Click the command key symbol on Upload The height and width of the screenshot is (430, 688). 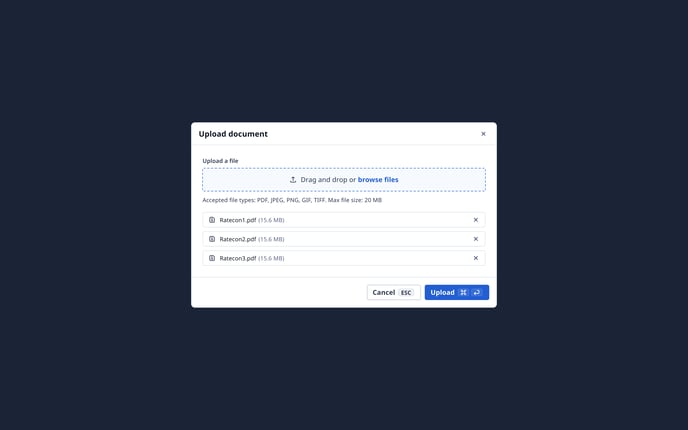[463, 292]
